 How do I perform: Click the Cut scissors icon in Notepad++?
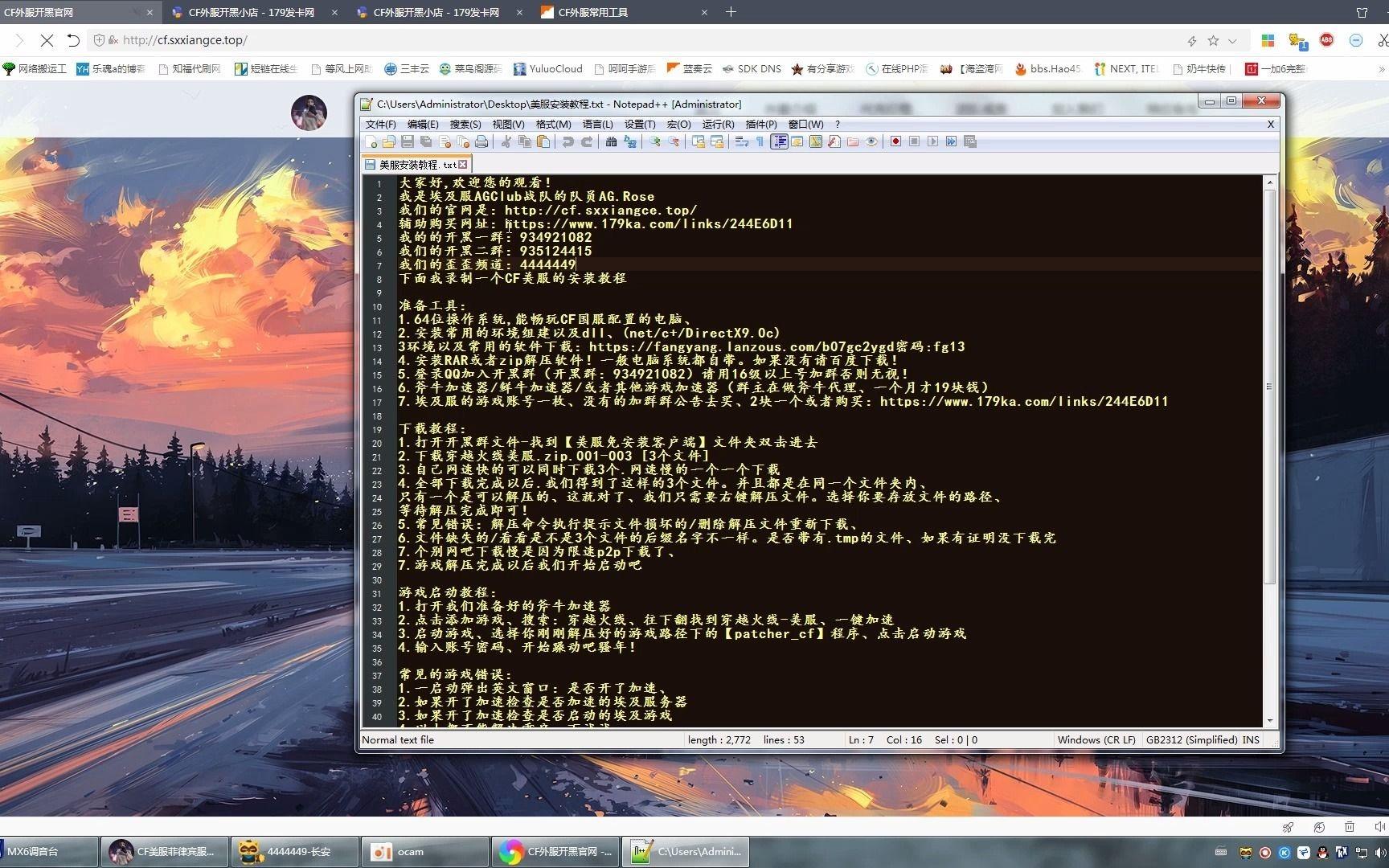tap(506, 141)
